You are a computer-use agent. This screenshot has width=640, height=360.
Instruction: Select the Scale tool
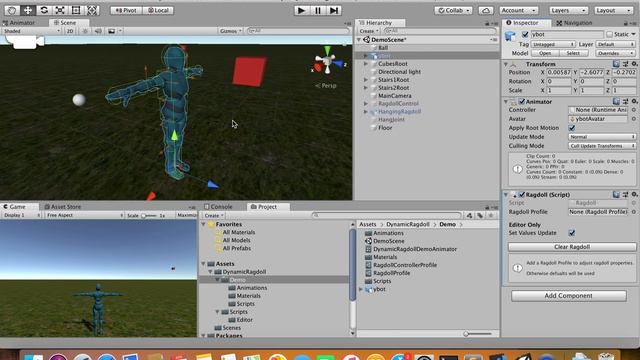point(60,10)
